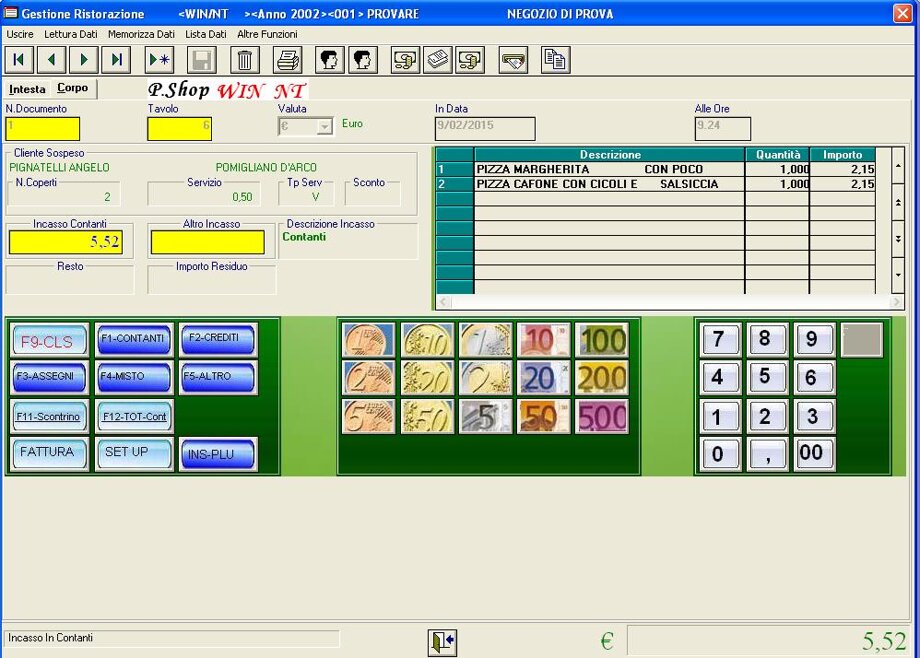
Task: Pick the 2 euro coin image
Action: coord(485,378)
